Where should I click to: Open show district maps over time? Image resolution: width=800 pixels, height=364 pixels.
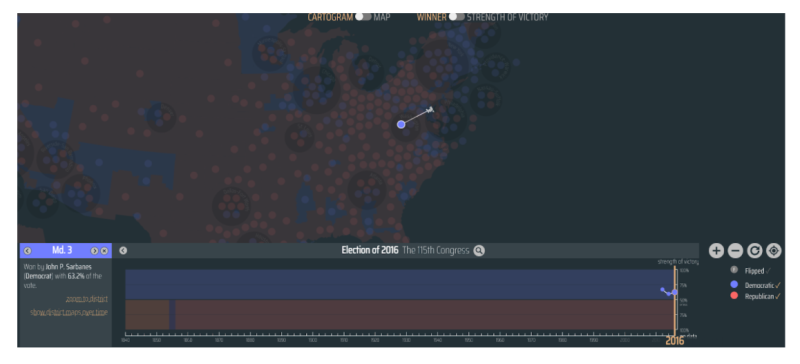69,312
